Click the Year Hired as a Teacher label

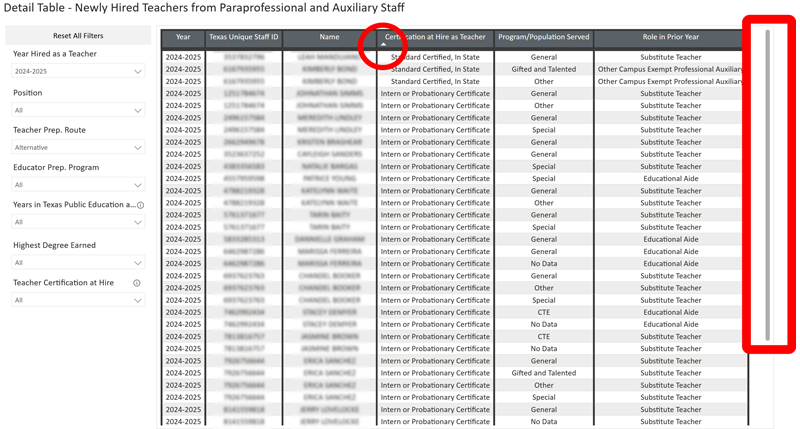[55, 54]
